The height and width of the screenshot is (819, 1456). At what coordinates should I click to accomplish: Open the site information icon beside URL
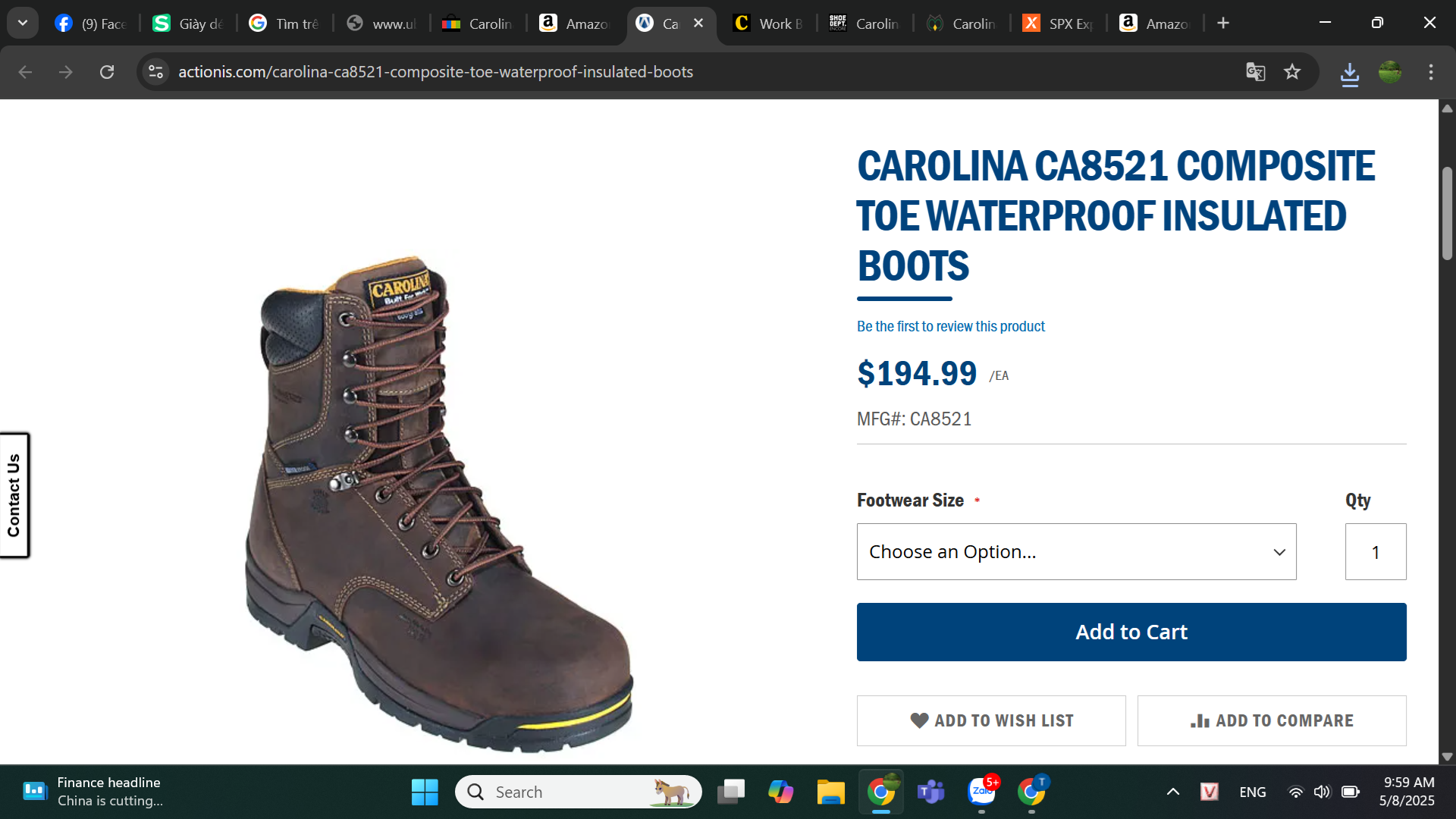[x=156, y=72]
